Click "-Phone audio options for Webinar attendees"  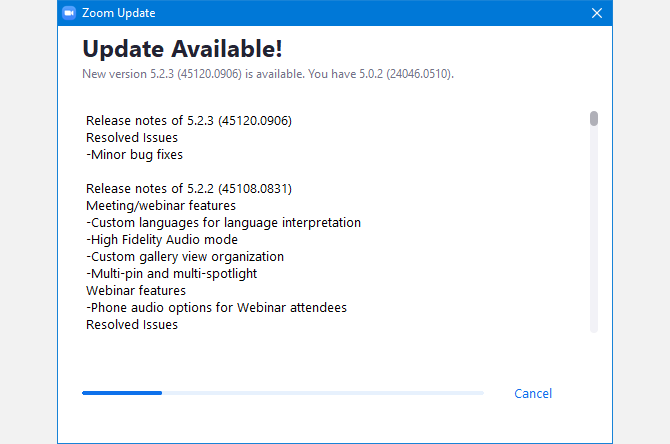(216, 308)
